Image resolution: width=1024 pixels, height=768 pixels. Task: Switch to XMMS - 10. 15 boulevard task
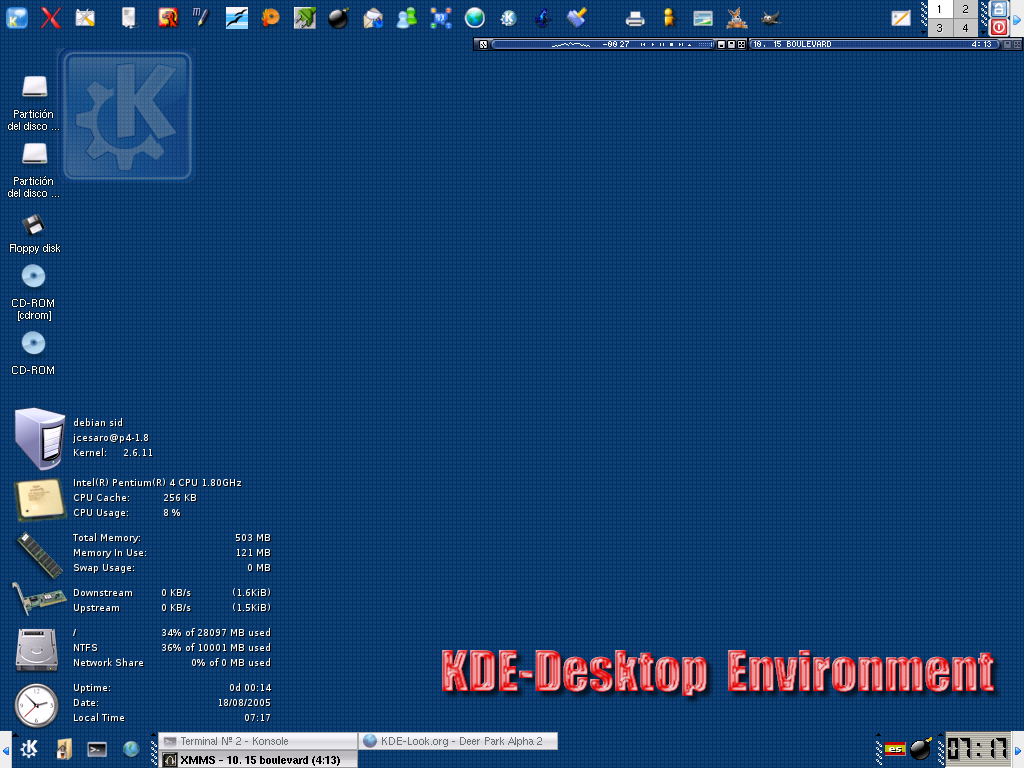coord(258,760)
